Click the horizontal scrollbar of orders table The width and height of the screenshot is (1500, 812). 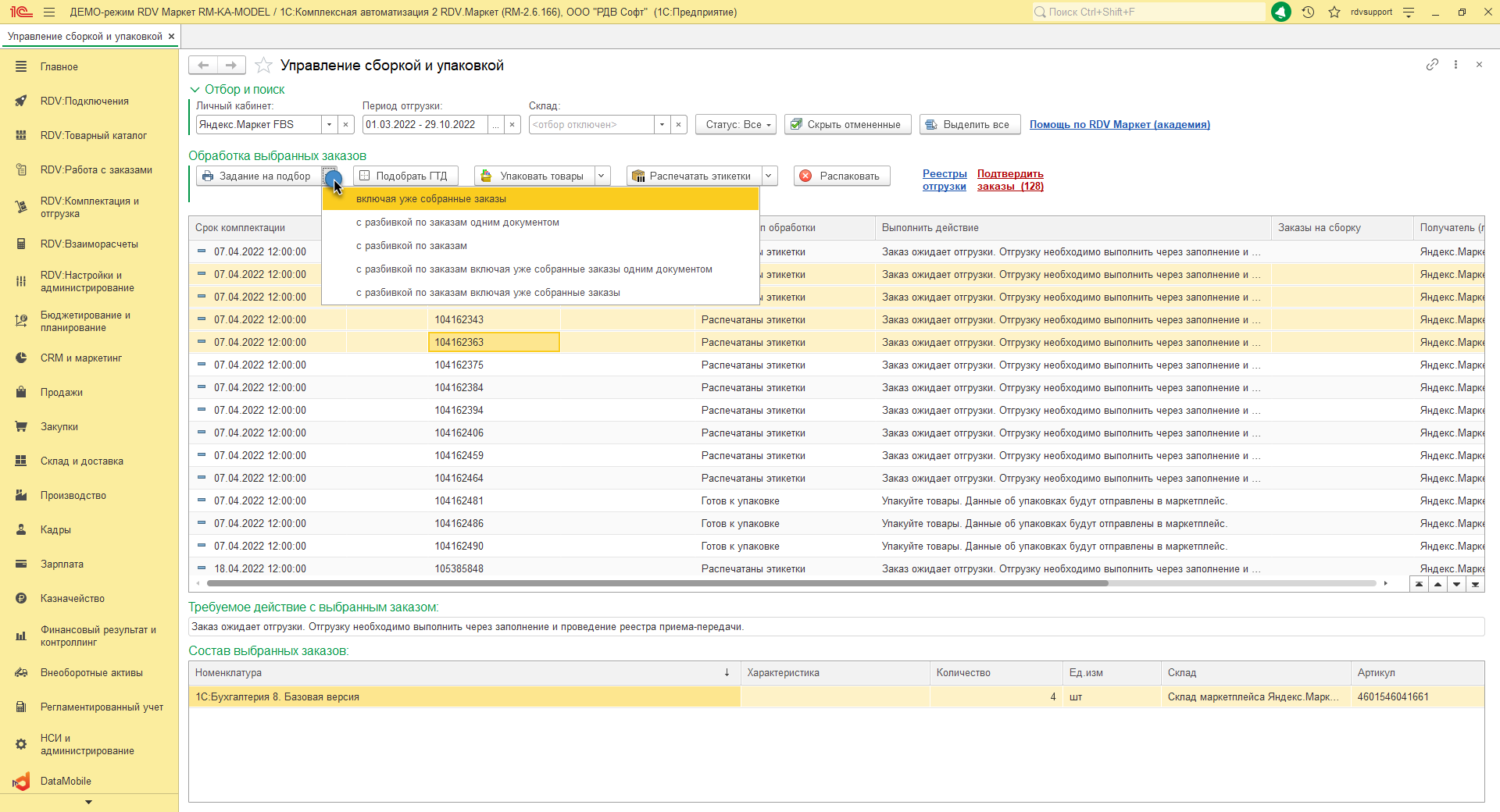pos(656,583)
